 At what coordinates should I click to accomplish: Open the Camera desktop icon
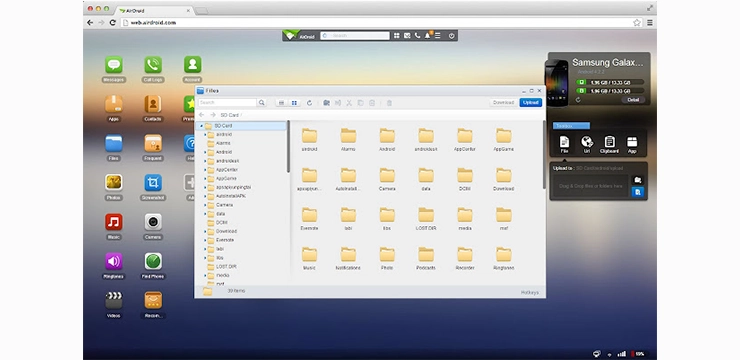click(153, 222)
